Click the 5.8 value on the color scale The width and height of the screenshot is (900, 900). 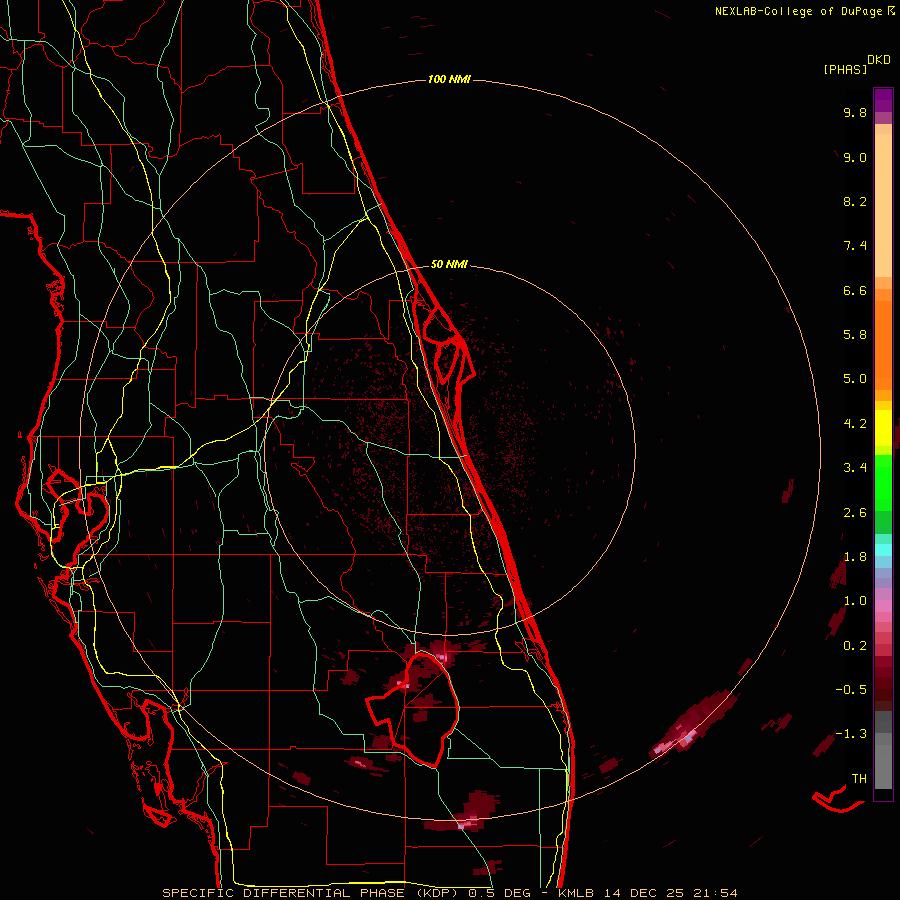(855, 335)
